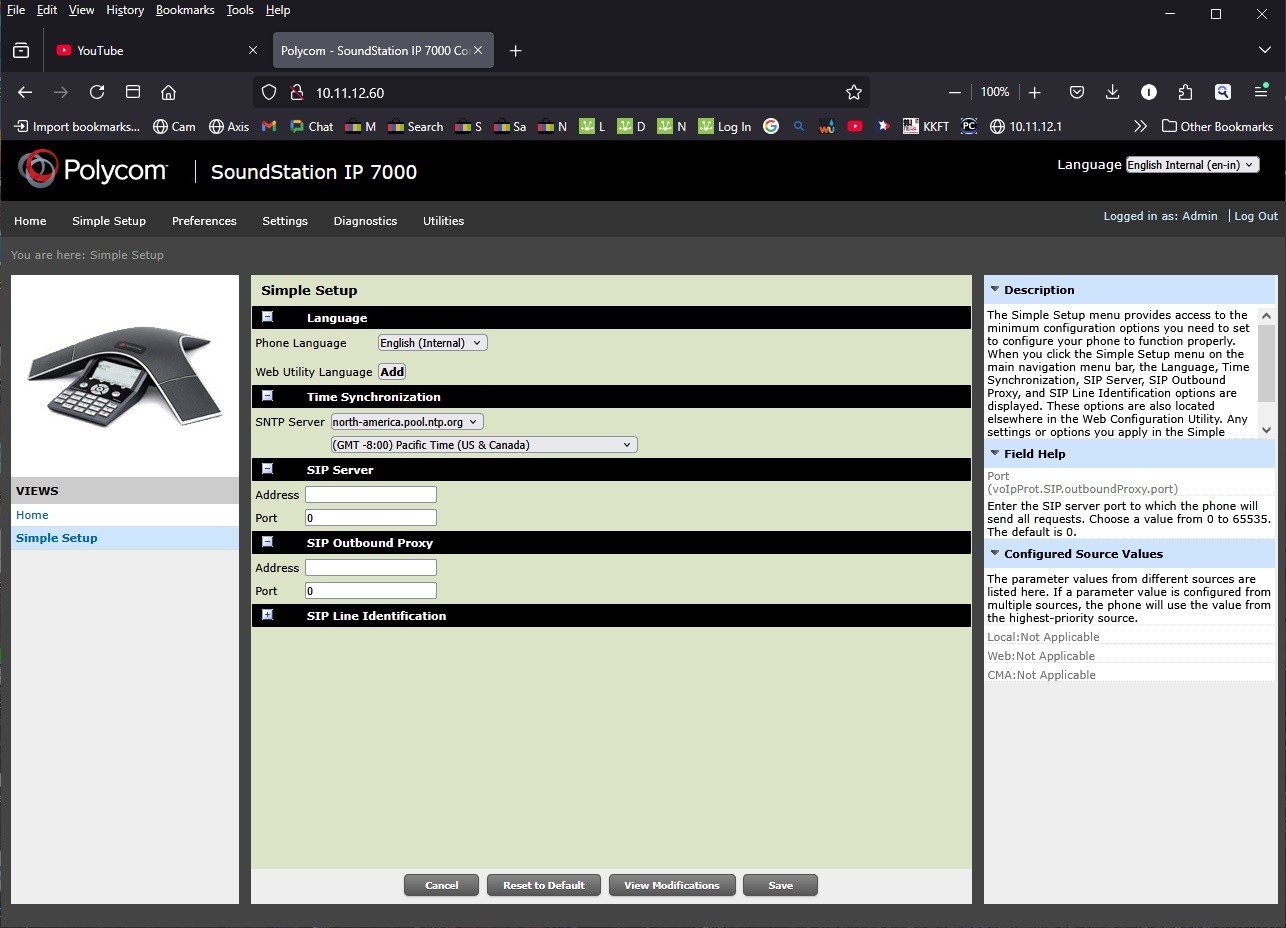Click the Polycom logo

[93, 170]
